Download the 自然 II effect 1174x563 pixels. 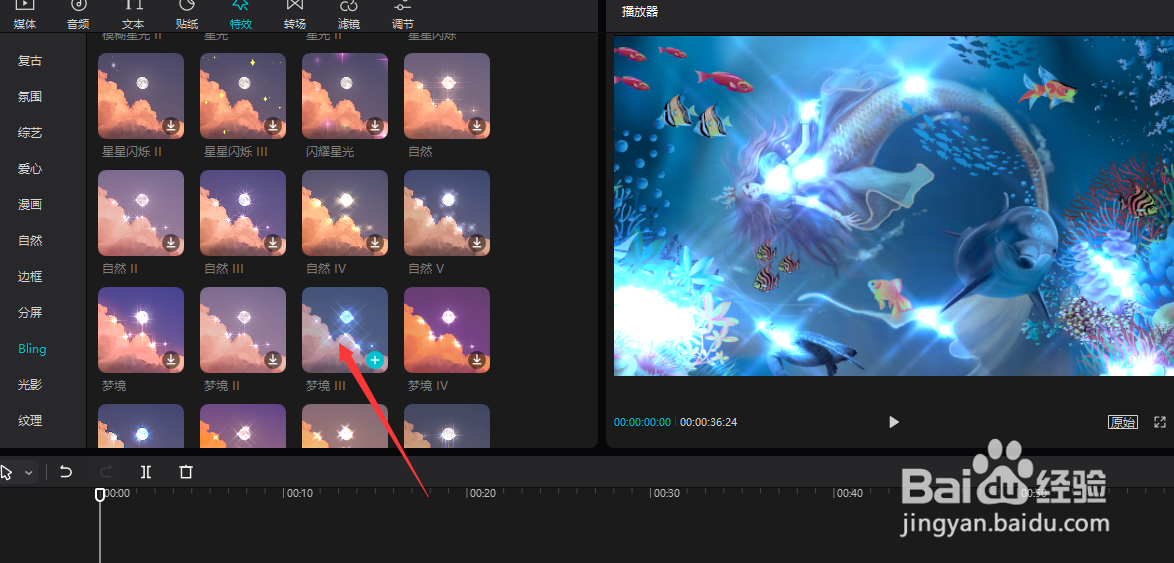coord(171,243)
